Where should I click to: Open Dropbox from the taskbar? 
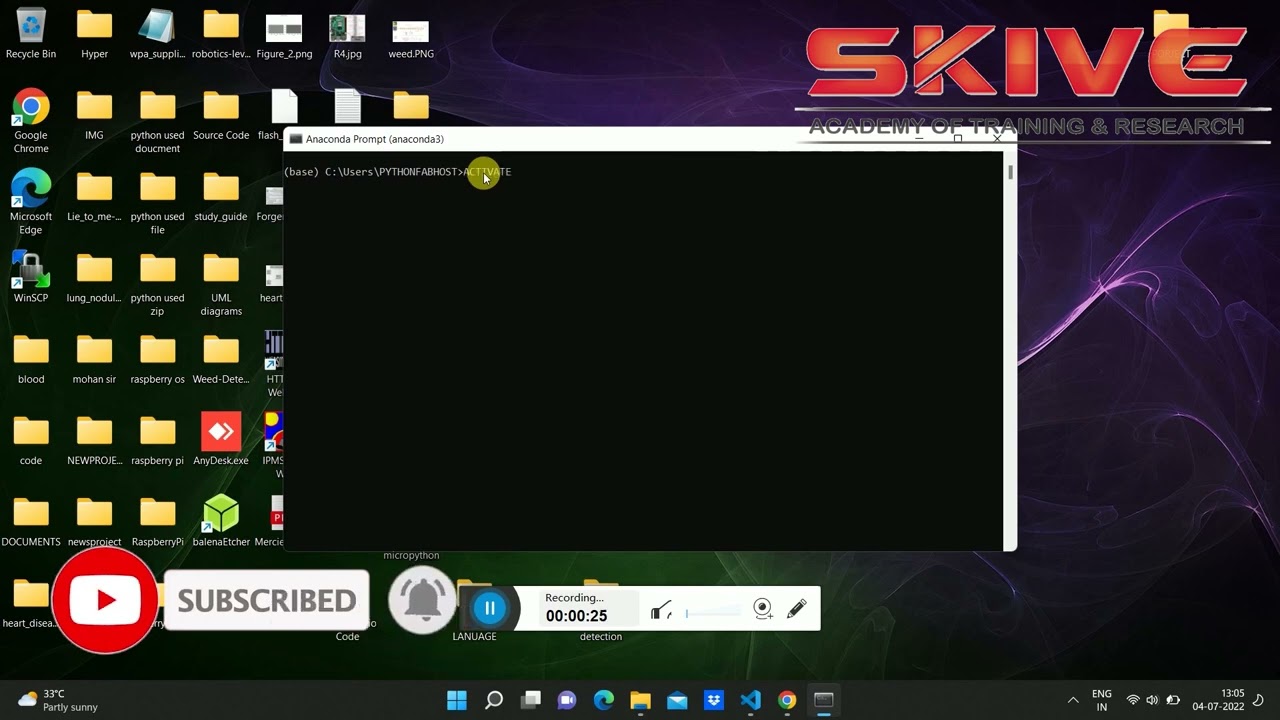point(714,700)
